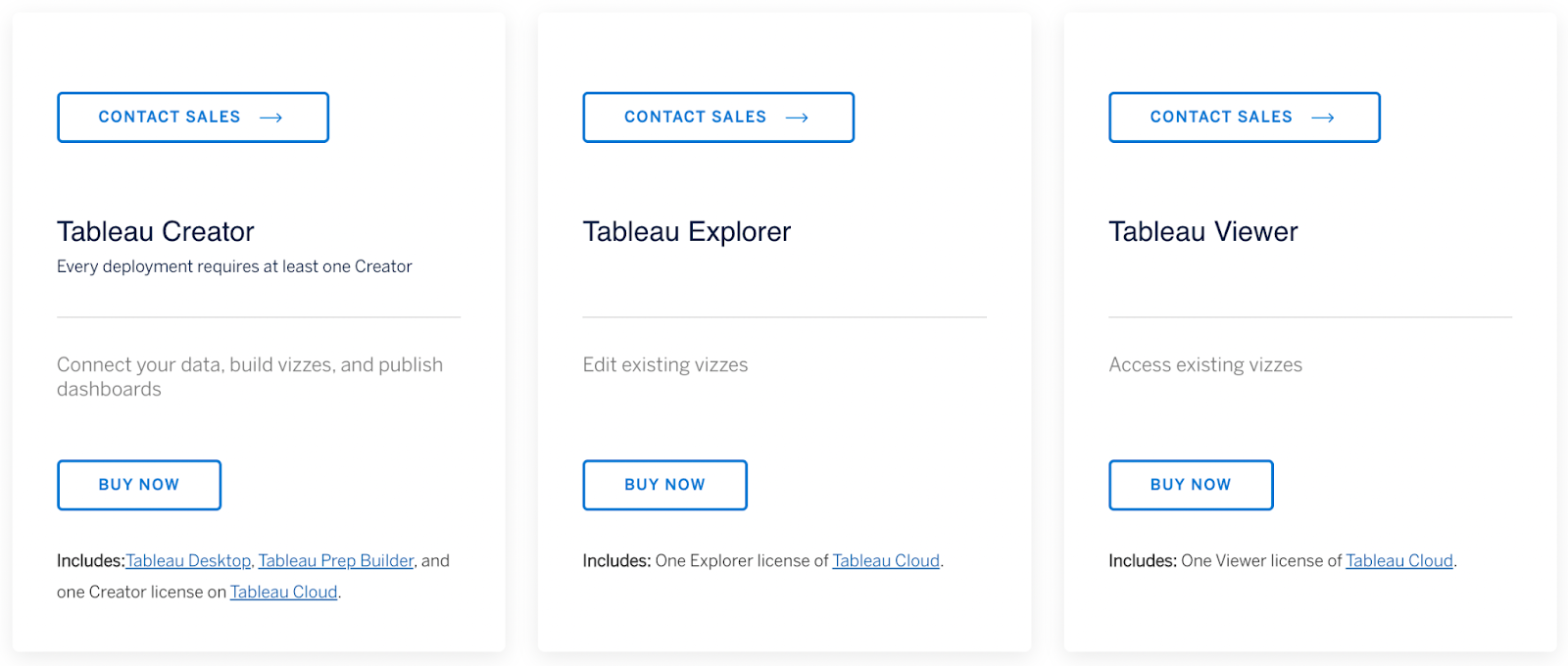Screen dimensions: 1568x666
Task: Open the Tableau Desktop link
Action: pyautogui.click(x=188, y=560)
